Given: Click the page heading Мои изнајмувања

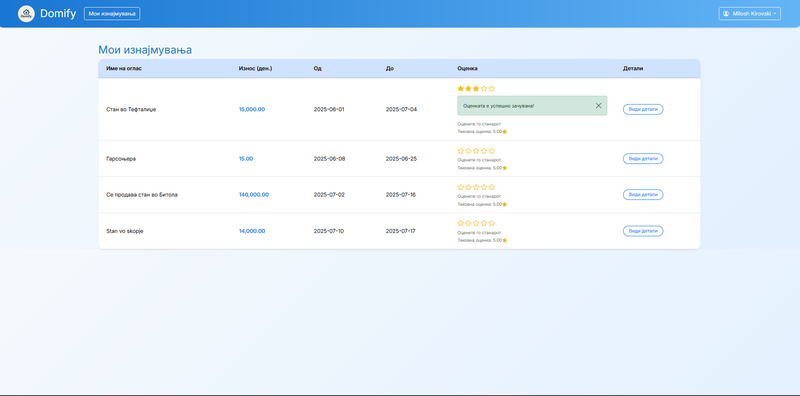Looking at the screenshot, I should (145, 50).
